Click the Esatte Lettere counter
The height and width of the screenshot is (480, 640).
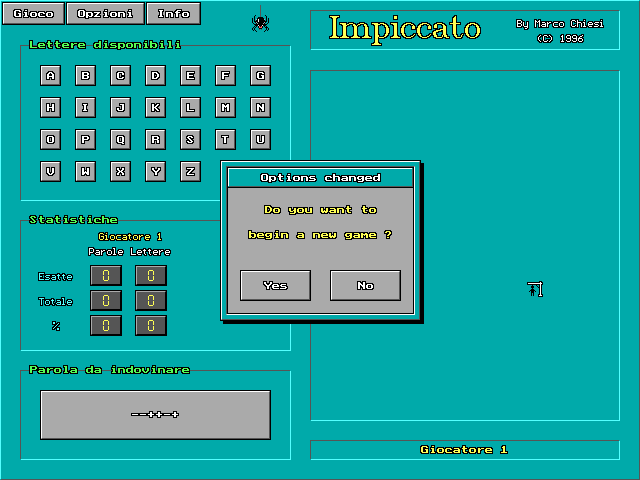[x=151, y=276]
